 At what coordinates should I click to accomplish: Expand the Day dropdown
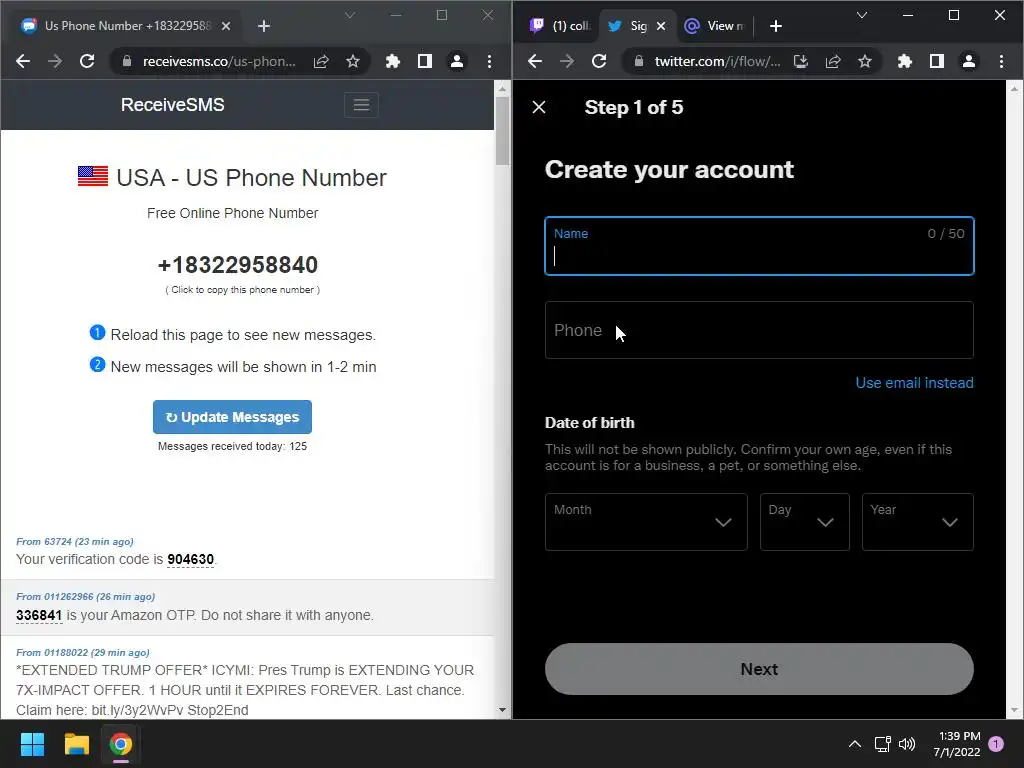click(x=805, y=522)
